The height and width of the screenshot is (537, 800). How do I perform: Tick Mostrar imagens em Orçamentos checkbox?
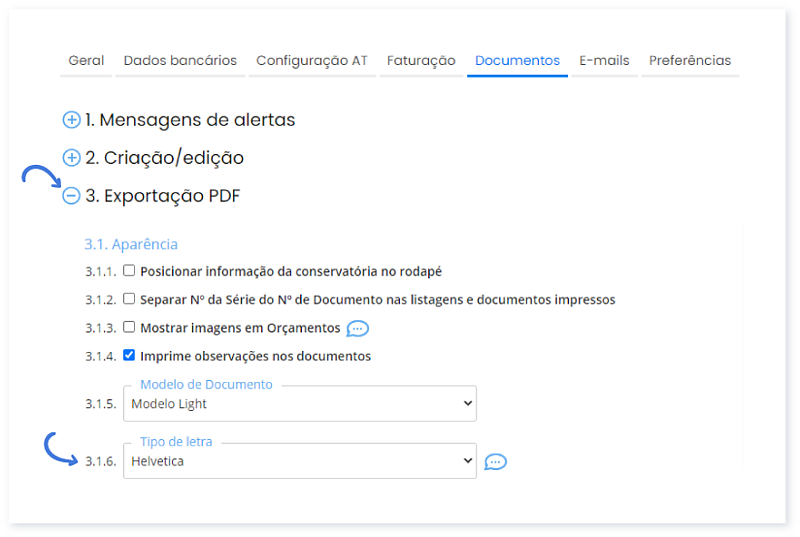click(x=129, y=326)
